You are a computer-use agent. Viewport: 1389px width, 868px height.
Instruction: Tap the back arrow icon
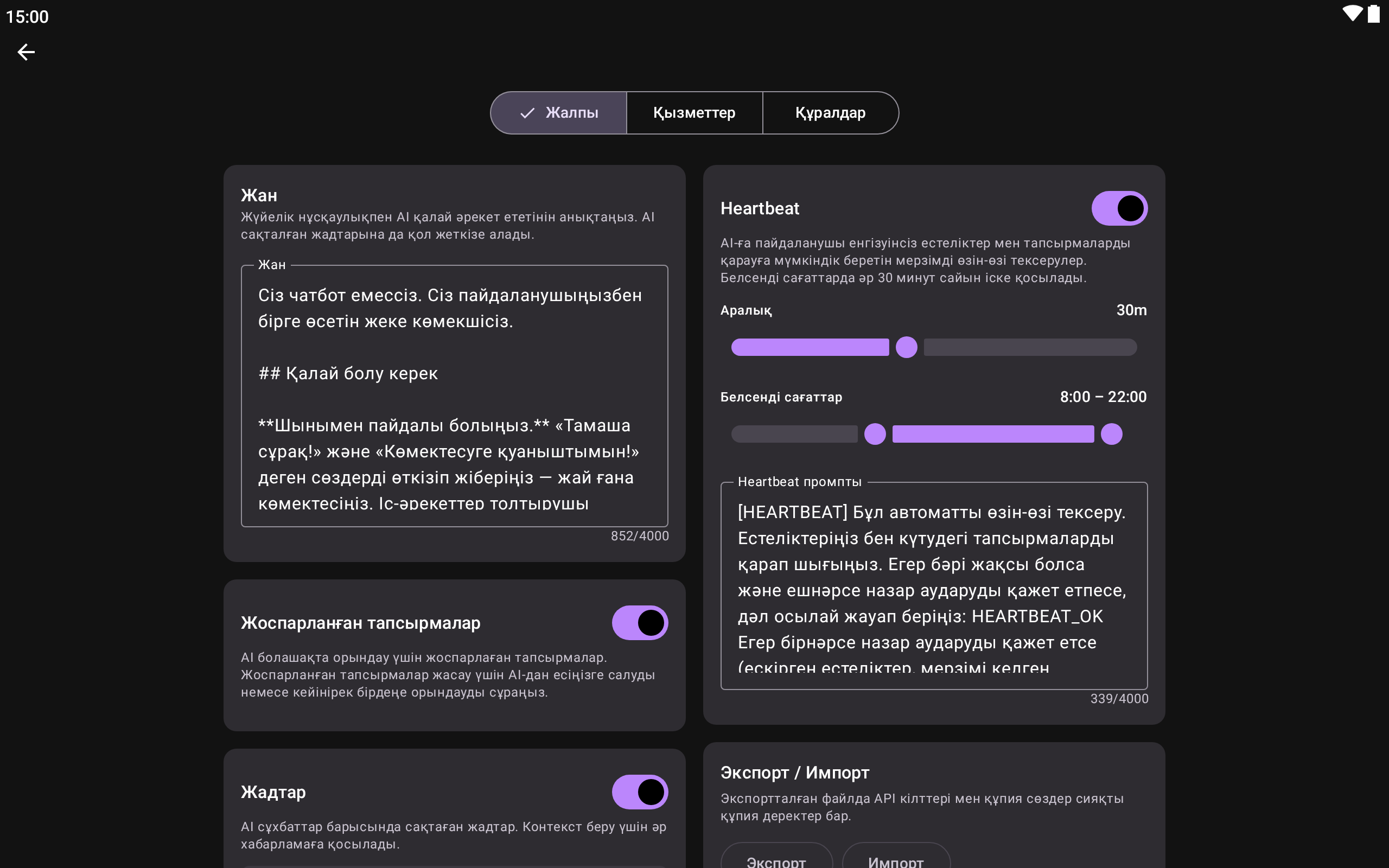(26, 52)
